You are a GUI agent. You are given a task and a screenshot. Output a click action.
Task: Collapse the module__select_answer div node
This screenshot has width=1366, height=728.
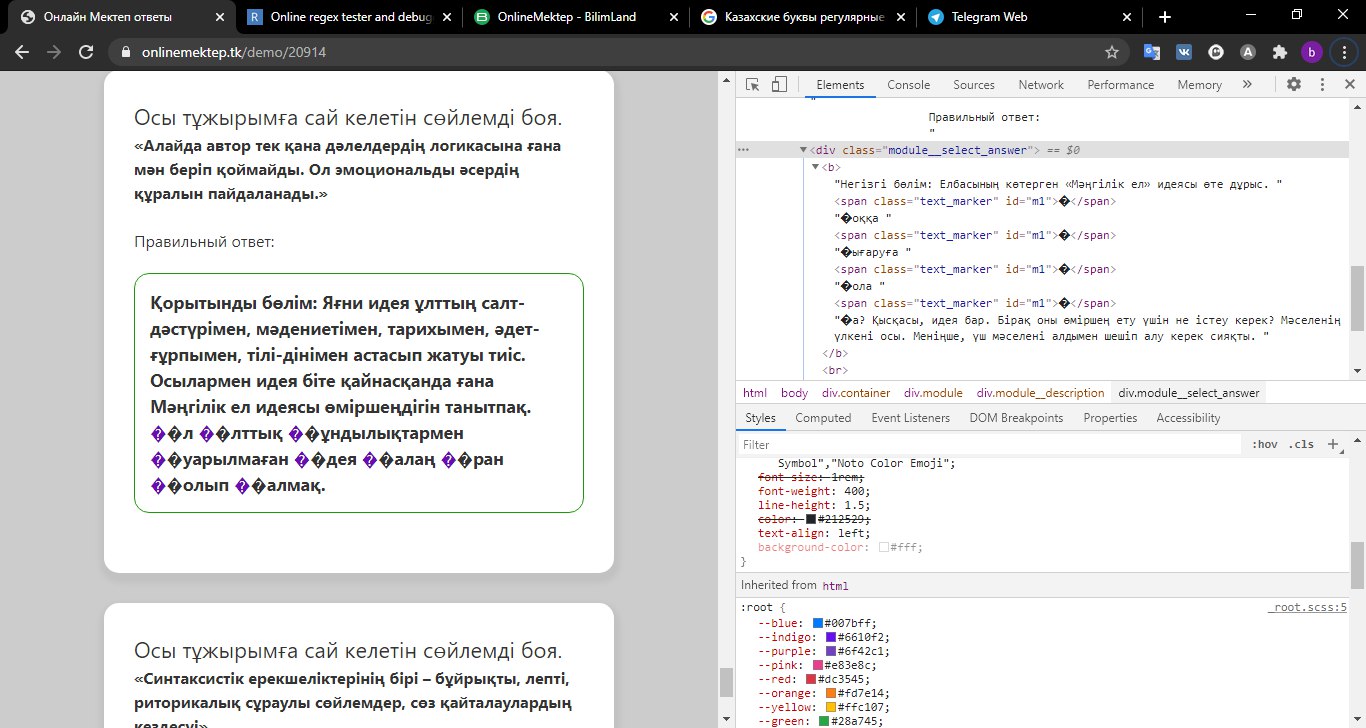tap(803, 150)
